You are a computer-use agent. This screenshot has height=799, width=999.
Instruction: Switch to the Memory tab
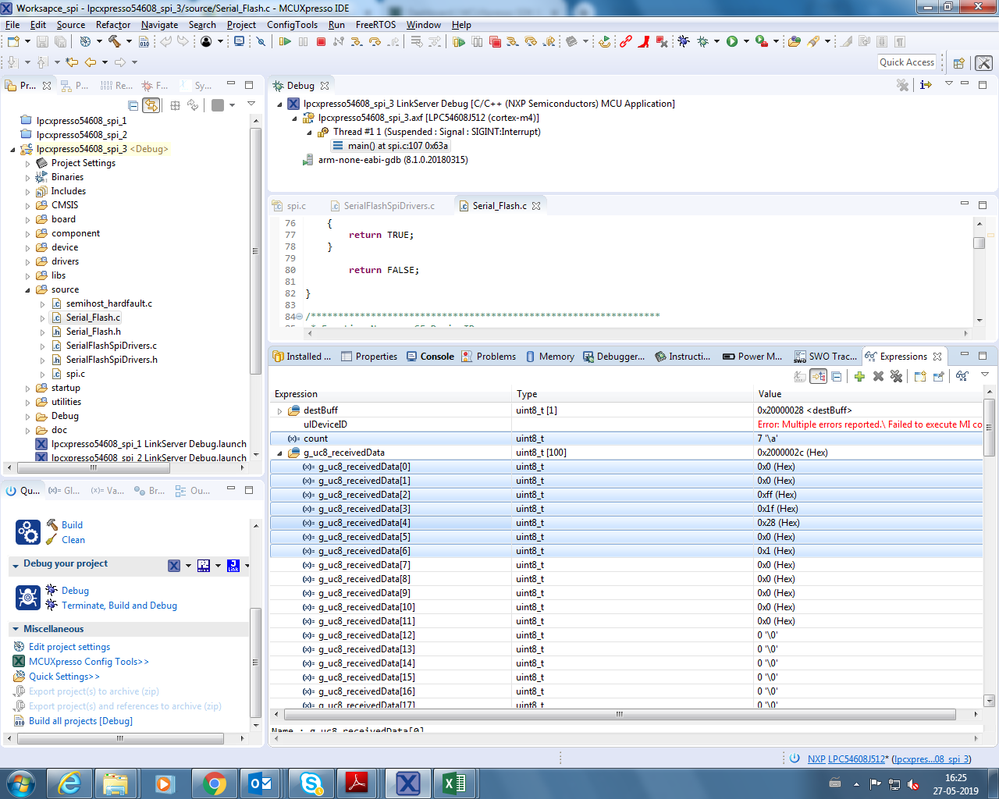click(550, 356)
